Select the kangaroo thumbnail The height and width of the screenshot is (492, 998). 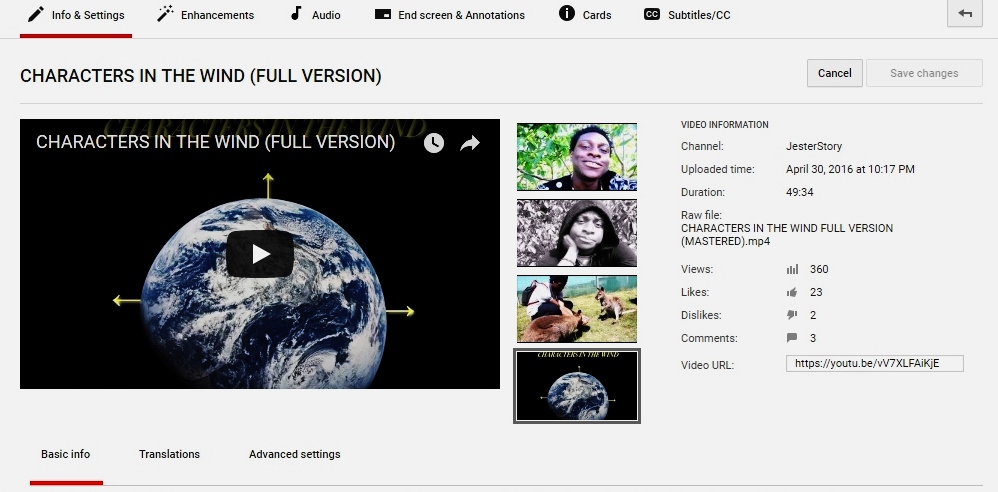tap(577, 309)
